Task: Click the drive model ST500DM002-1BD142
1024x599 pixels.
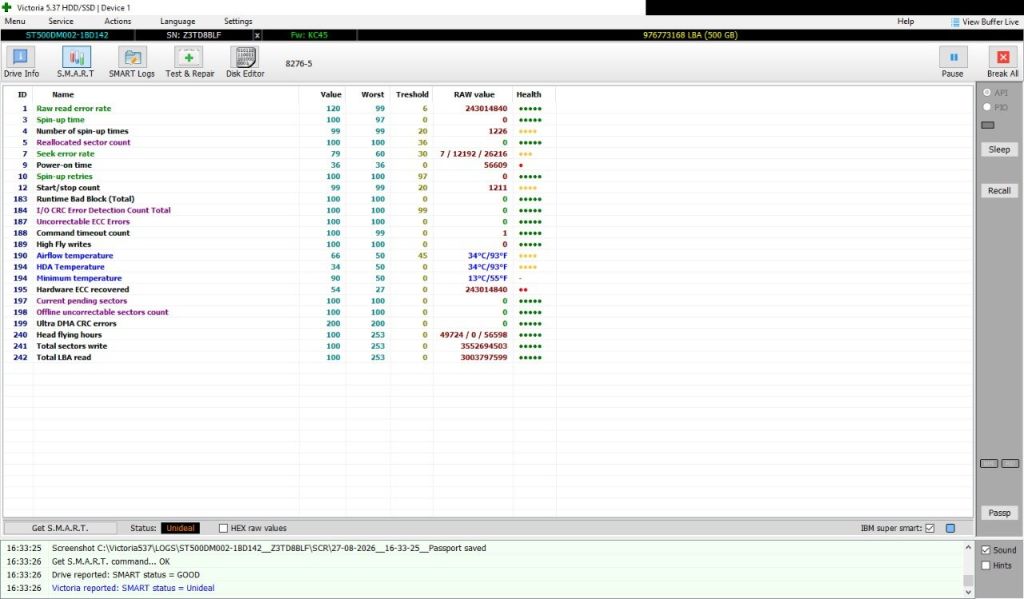Action: coord(67,35)
